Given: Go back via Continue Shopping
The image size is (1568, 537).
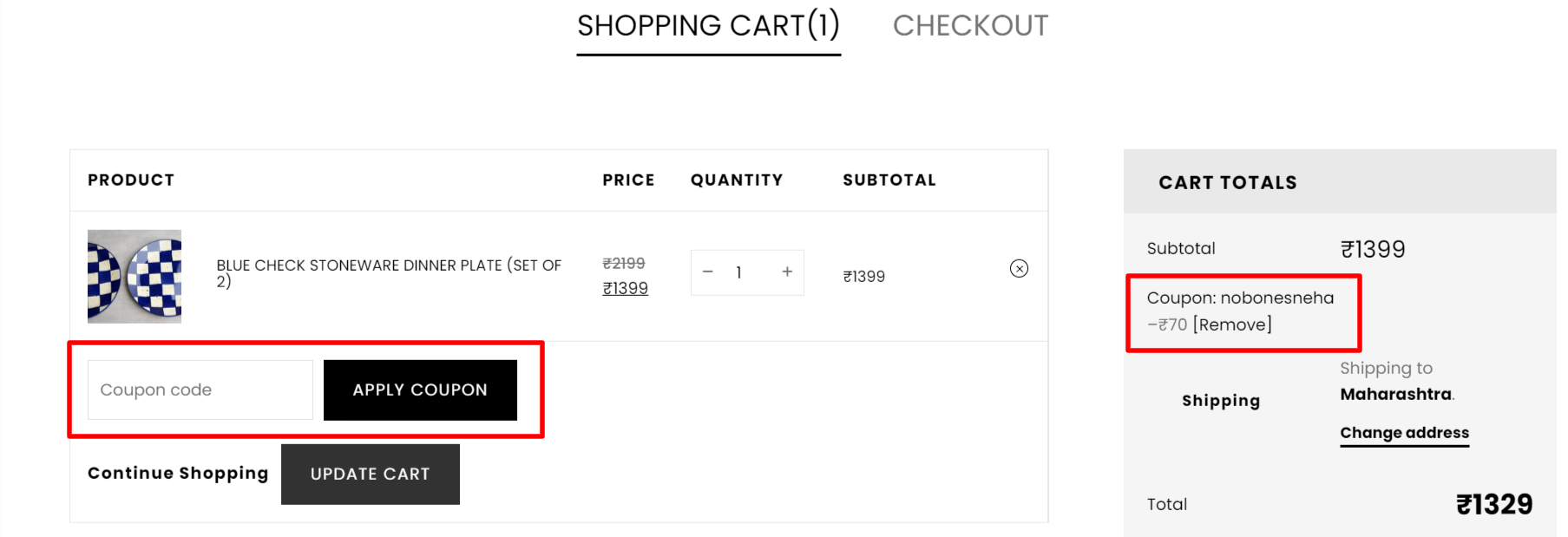Looking at the screenshot, I should 178,473.
